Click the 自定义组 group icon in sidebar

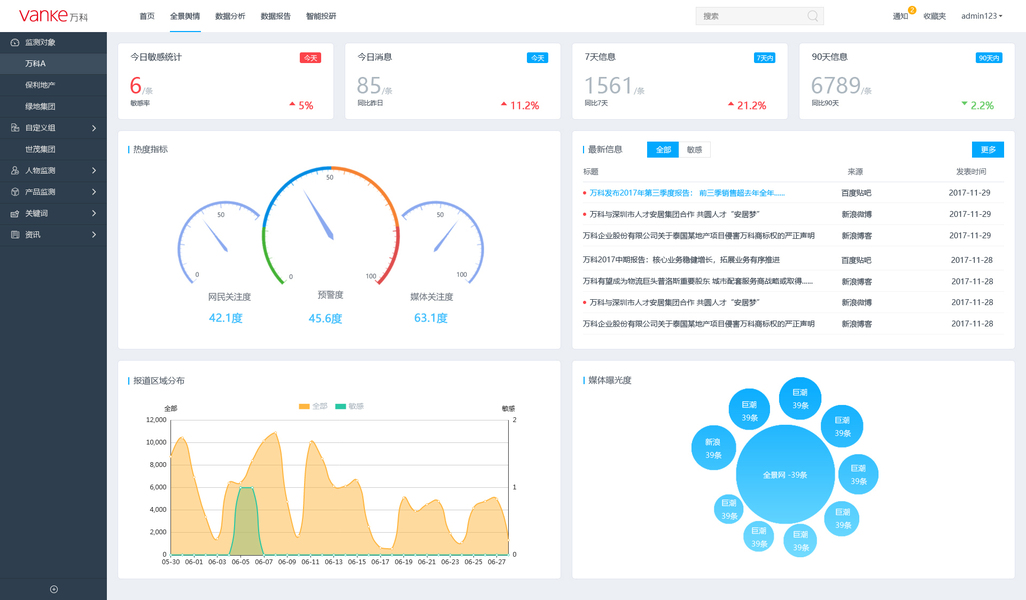pos(15,128)
